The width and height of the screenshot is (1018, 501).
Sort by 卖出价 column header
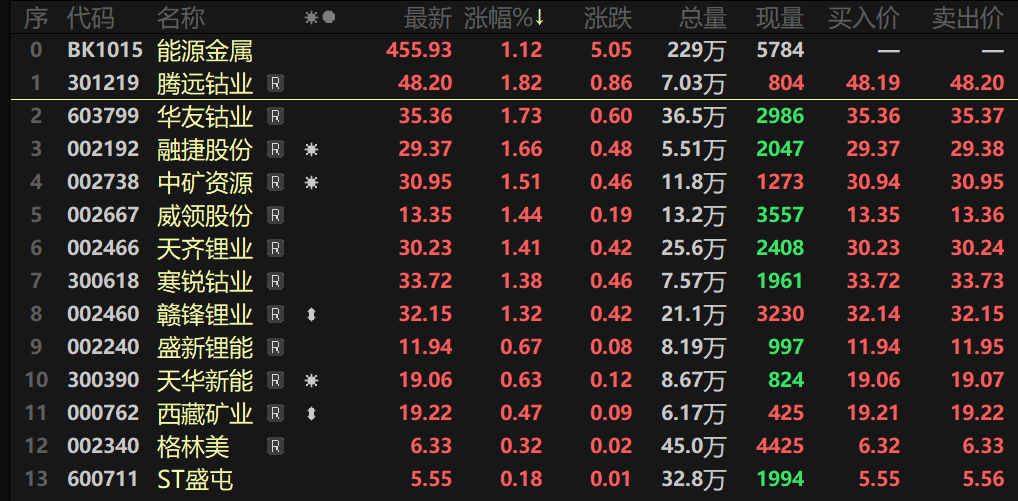coord(967,19)
